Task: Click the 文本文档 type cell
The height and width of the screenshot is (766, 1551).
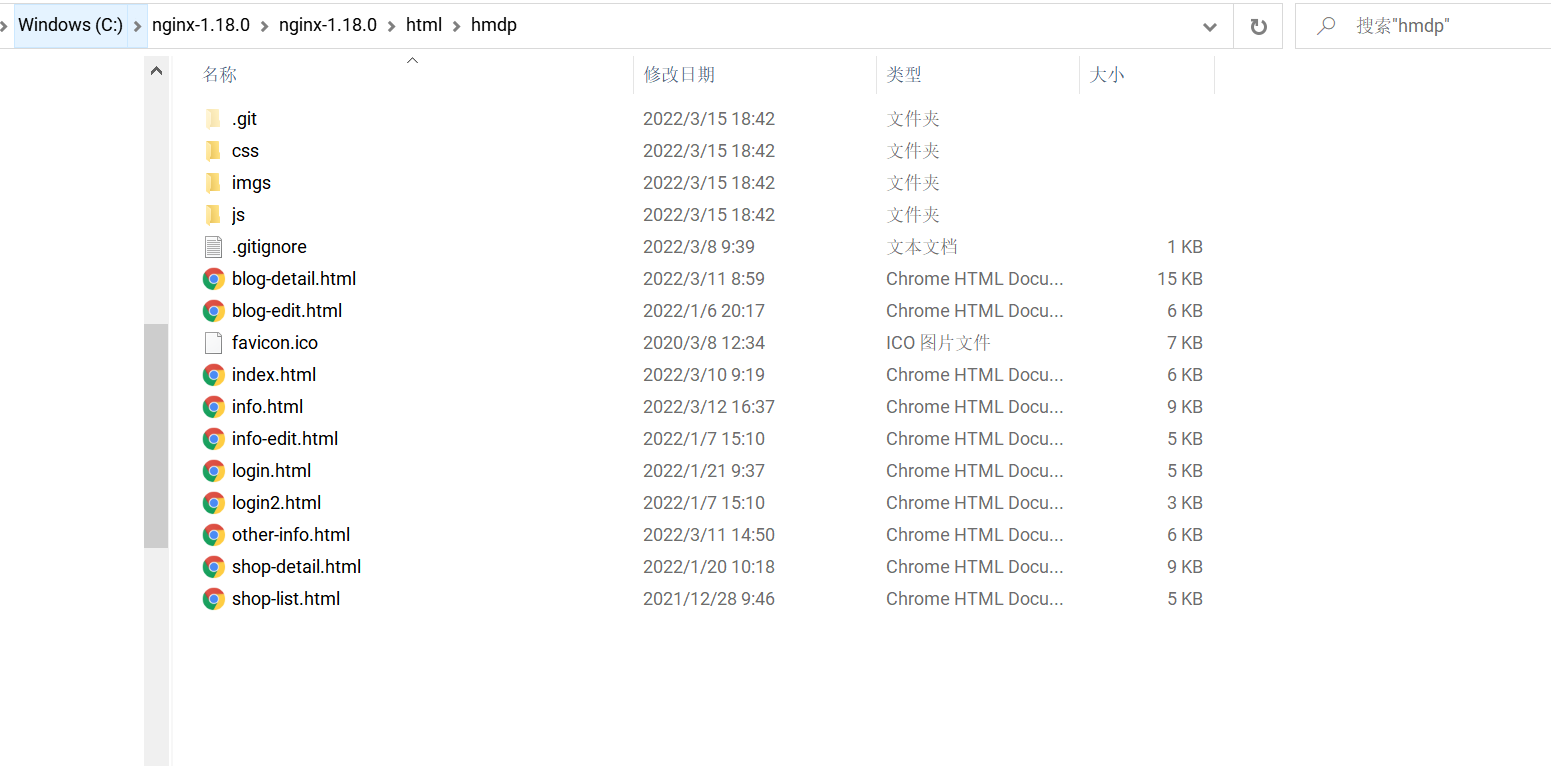Action: click(x=922, y=247)
